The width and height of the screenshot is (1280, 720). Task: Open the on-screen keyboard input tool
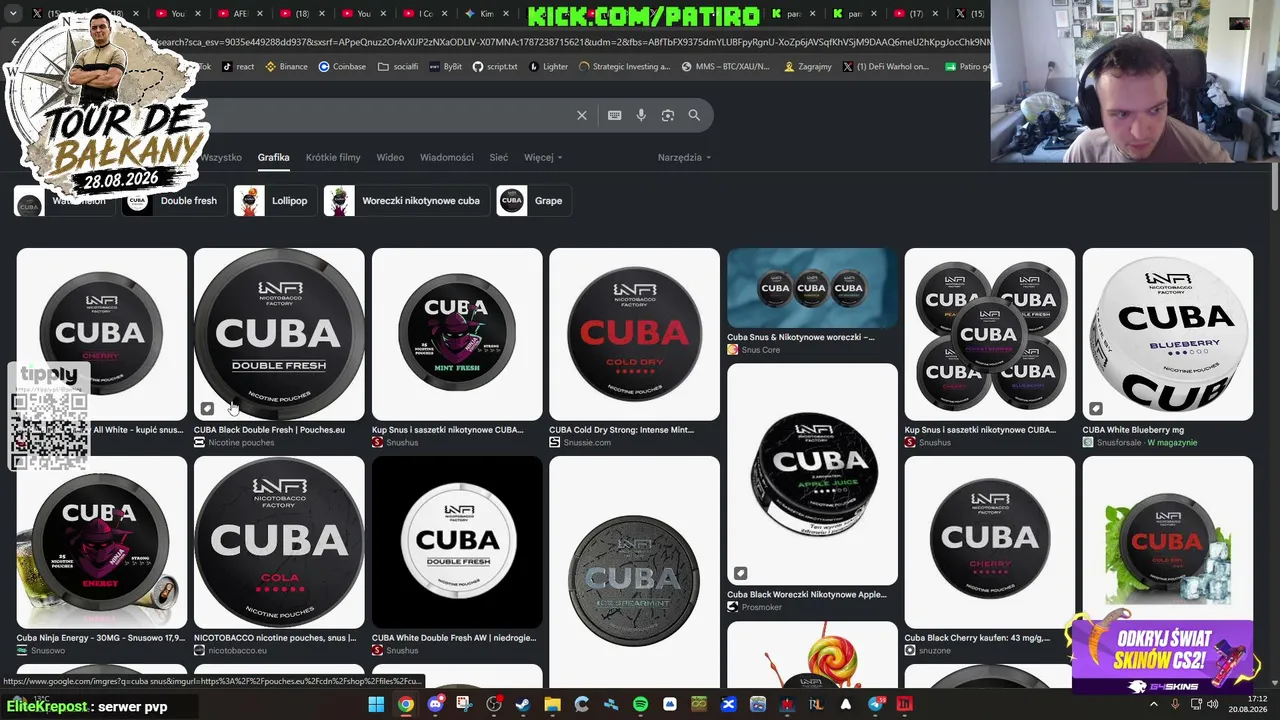(615, 115)
